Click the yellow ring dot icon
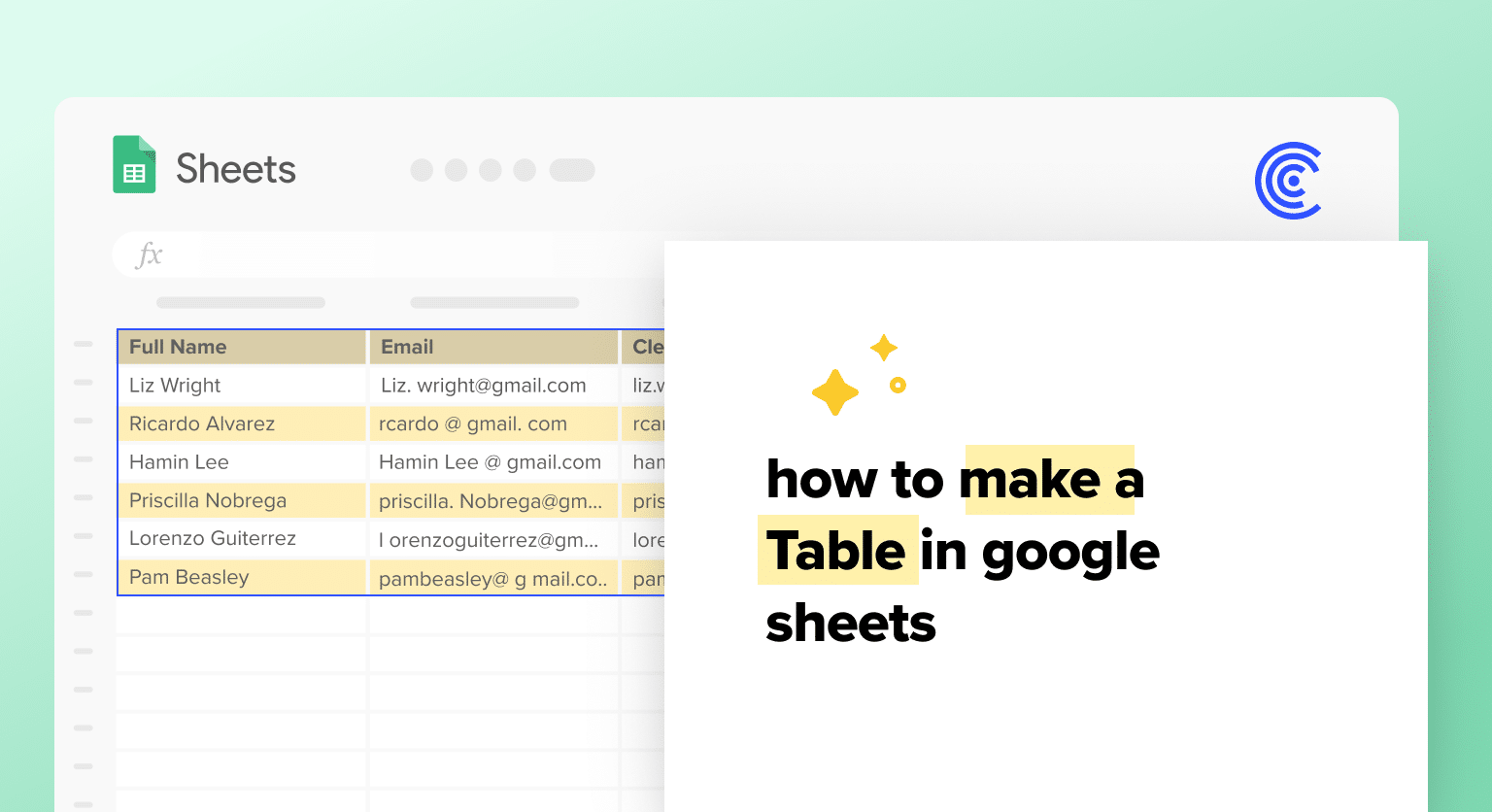 click(897, 385)
